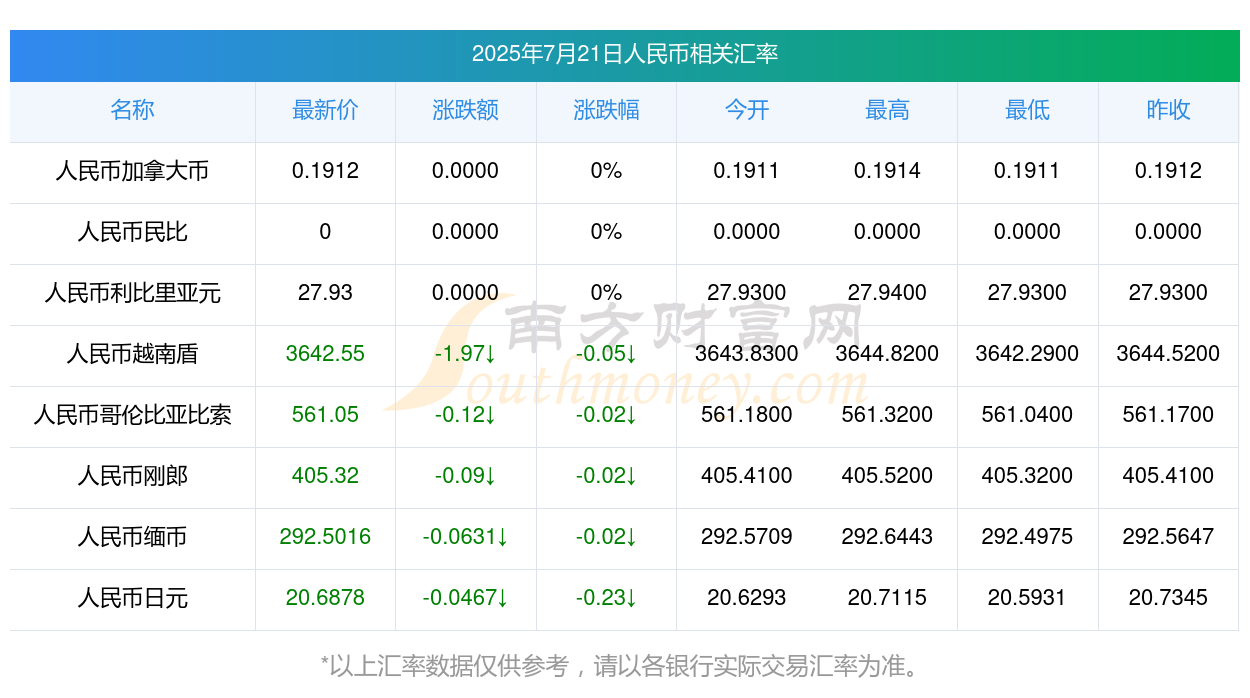Select 昨收 value '561.1700'
The image size is (1250, 698).
click(x=1168, y=415)
